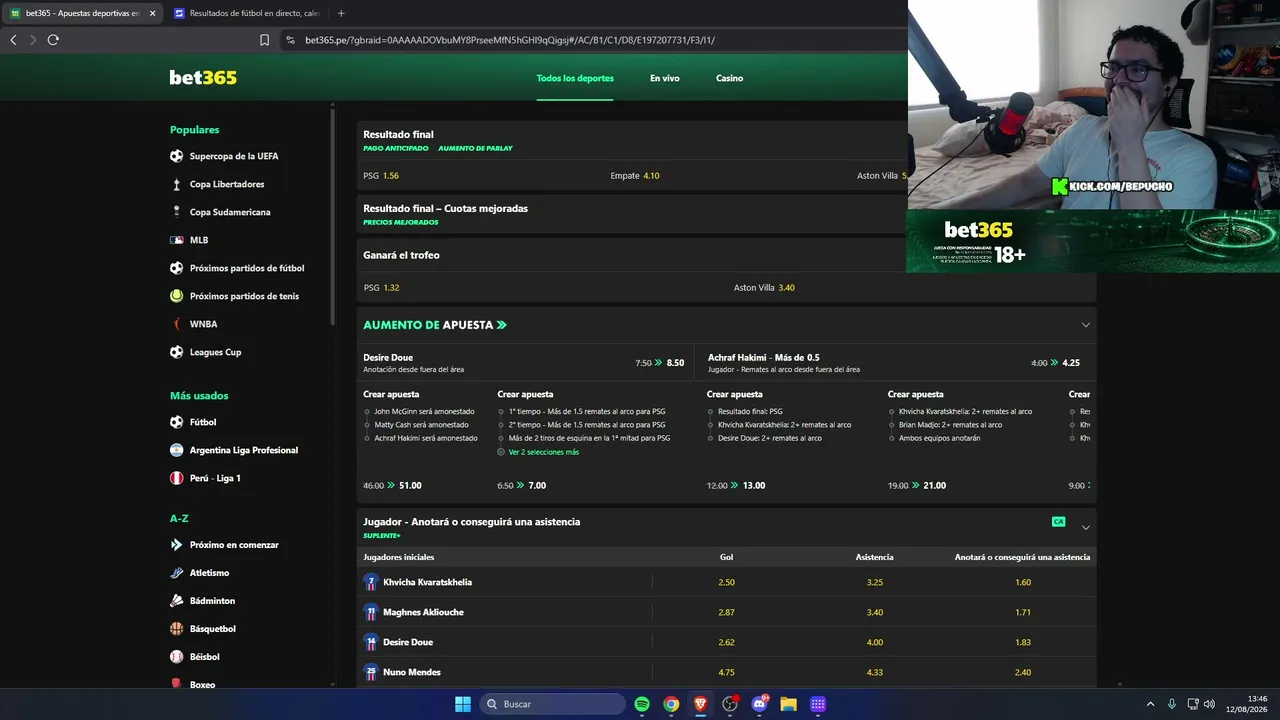This screenshot has width=1280, height=720.
Task: Collapse the Jugador Anotará o asistencia section
Action: point(1085,527)
